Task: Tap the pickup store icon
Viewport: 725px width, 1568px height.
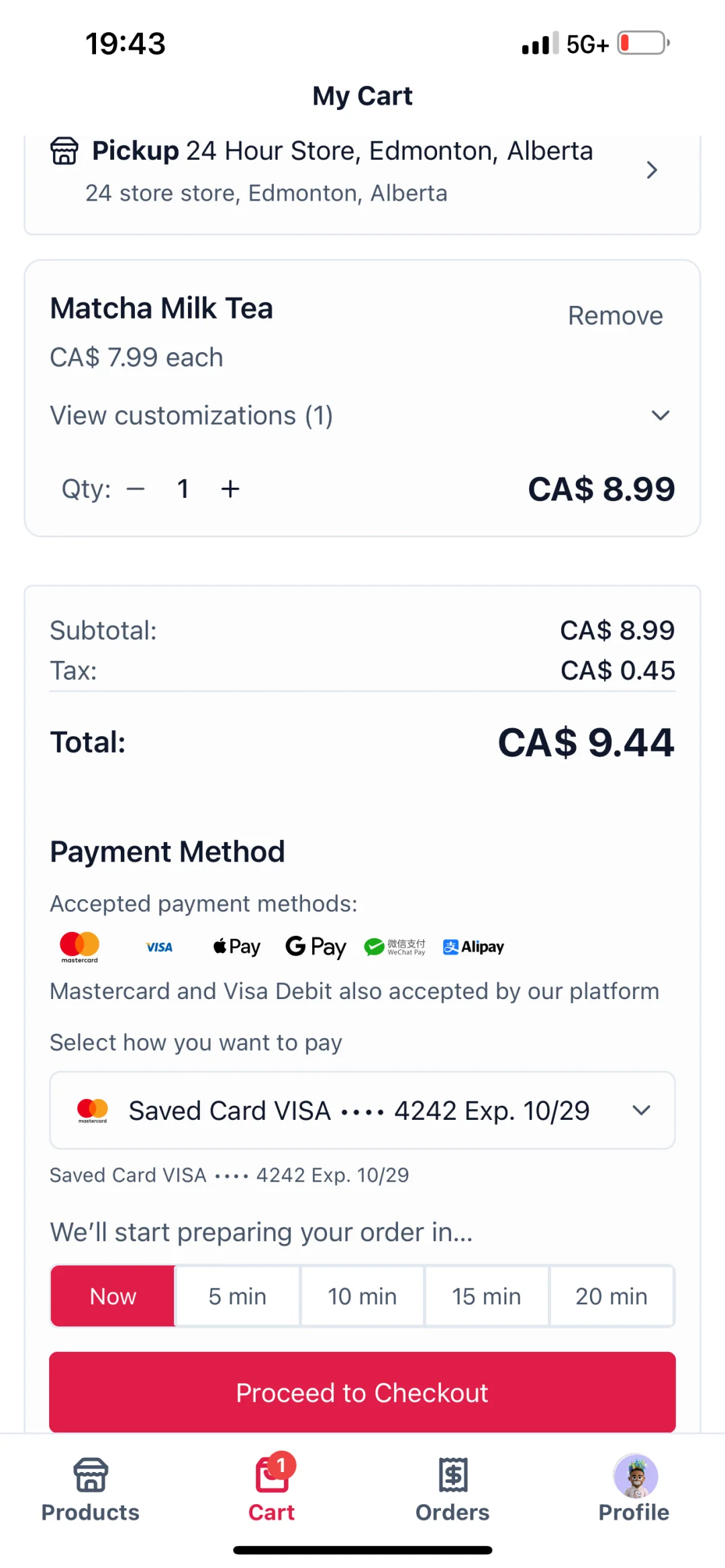Action: (x=64, y=151)
